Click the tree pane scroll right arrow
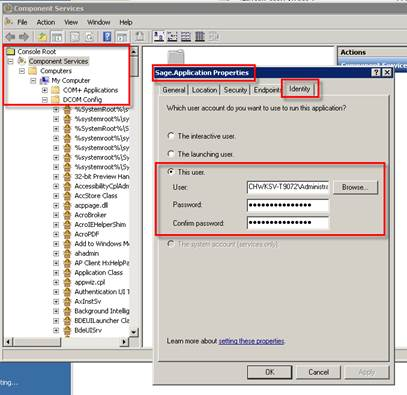The image size is (407, 395). [124, 342]
